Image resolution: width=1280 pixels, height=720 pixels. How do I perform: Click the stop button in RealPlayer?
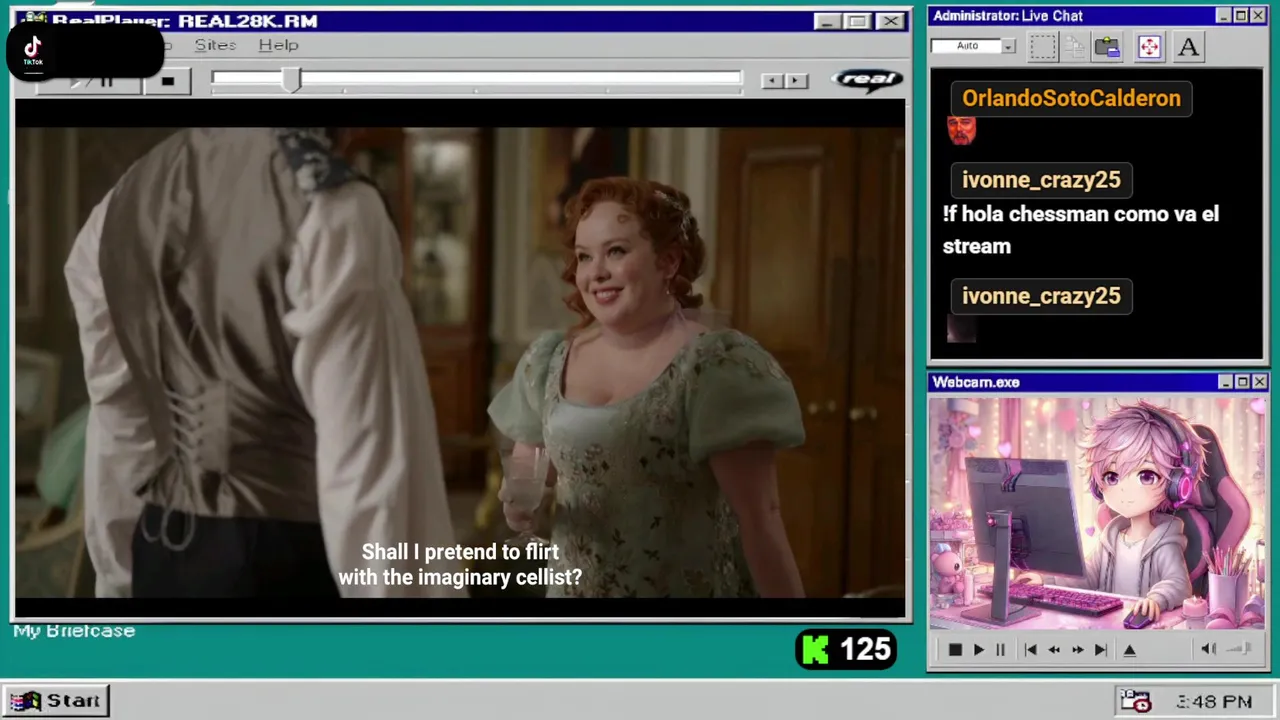(x=168, y=82)
